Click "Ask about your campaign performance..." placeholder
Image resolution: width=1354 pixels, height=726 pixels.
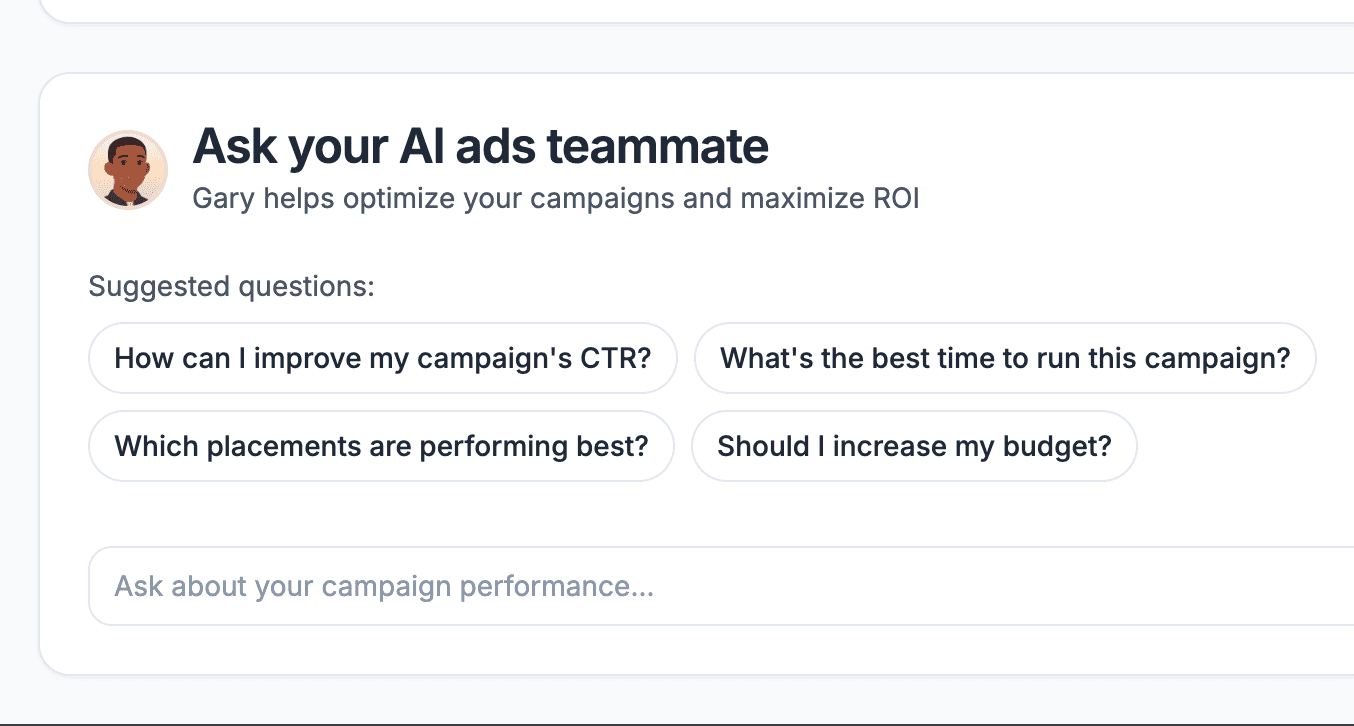(384, 586)
